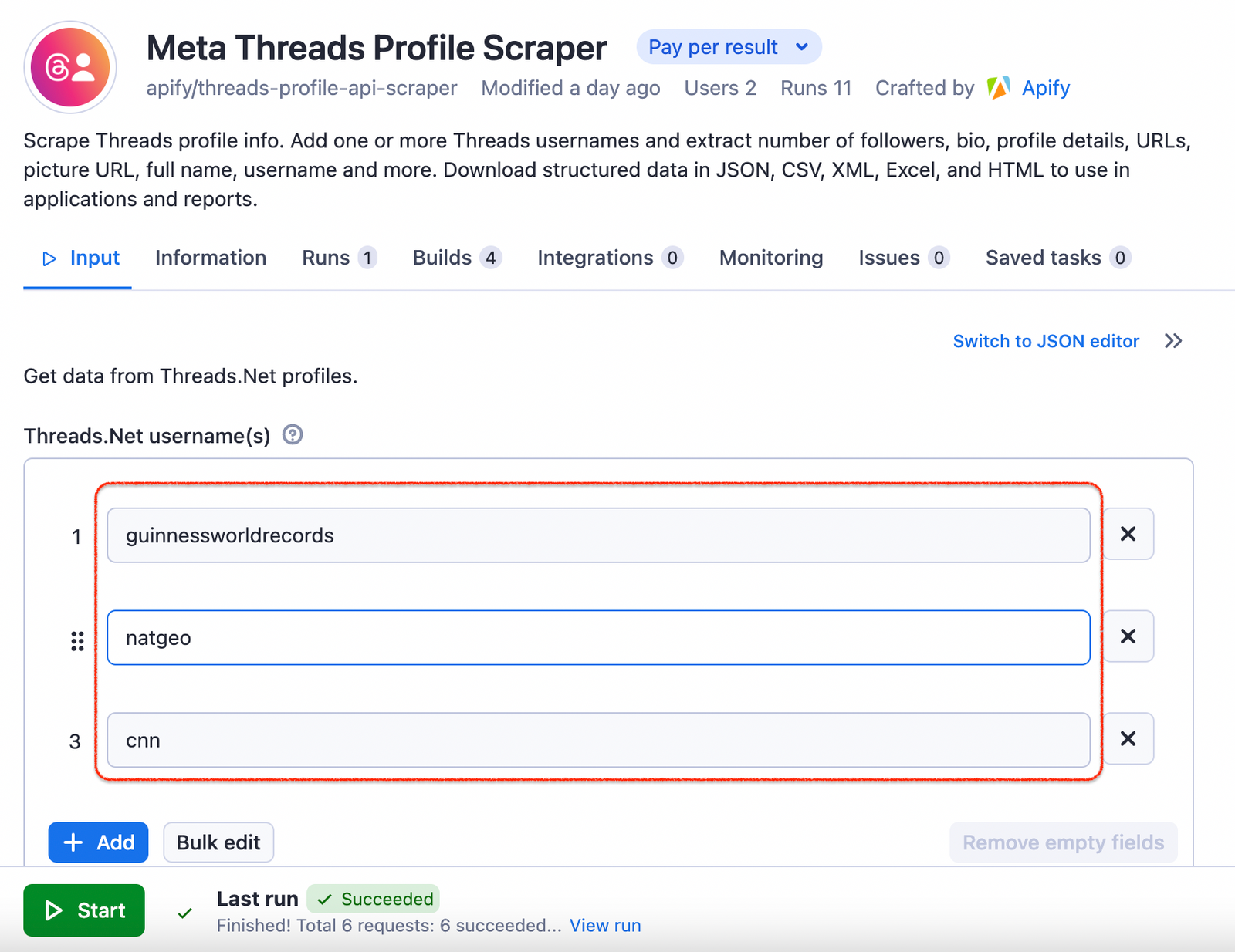Remove the cnn username entry
The image size is (1235, 952).
(x=1128, y=738)
